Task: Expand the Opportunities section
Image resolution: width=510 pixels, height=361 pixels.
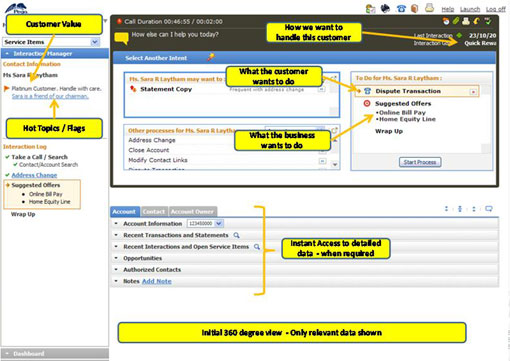Action: pos(116,258)
